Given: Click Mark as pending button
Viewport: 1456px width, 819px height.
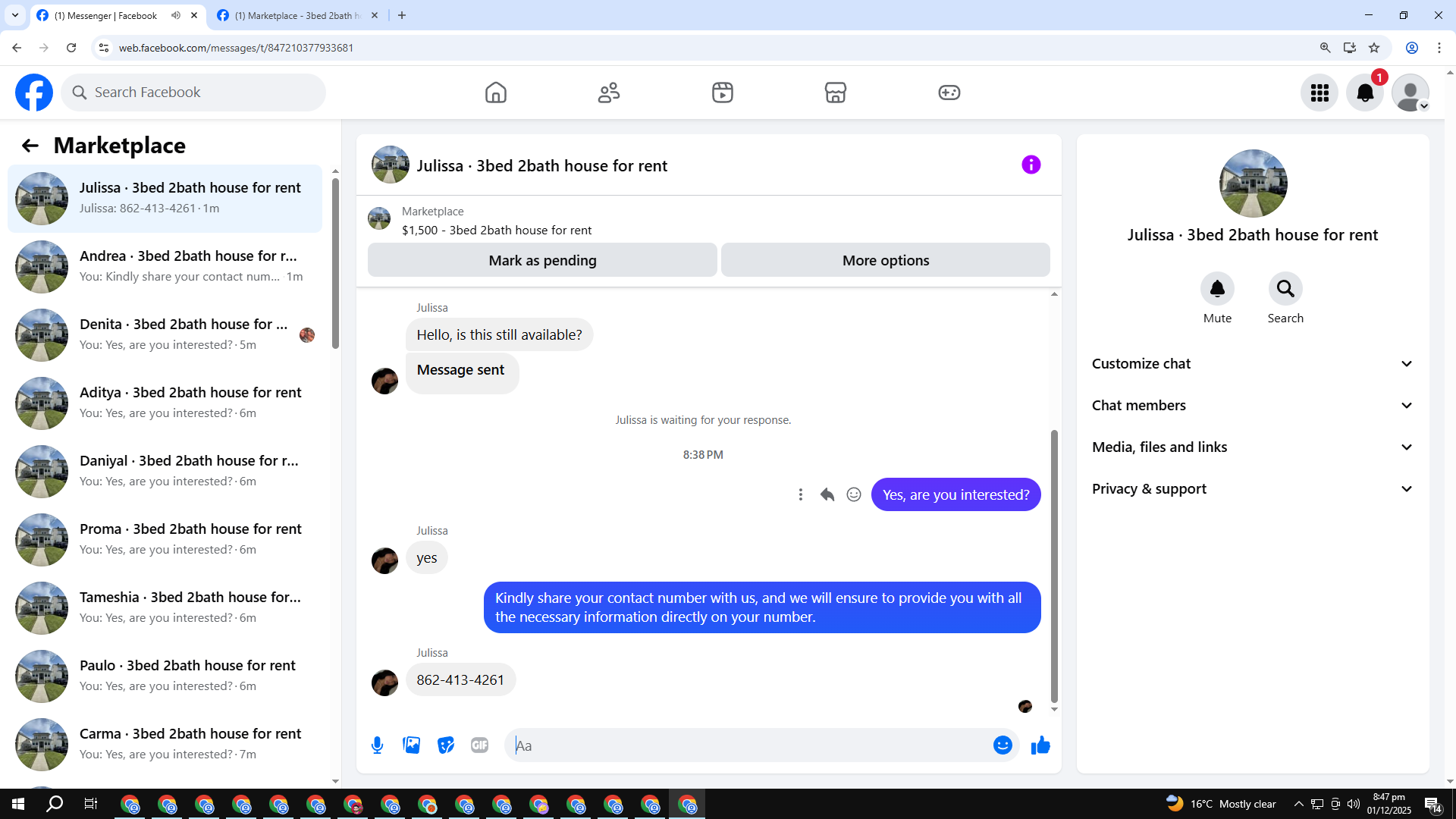Looking at the screenshot, I should point(542,260).
